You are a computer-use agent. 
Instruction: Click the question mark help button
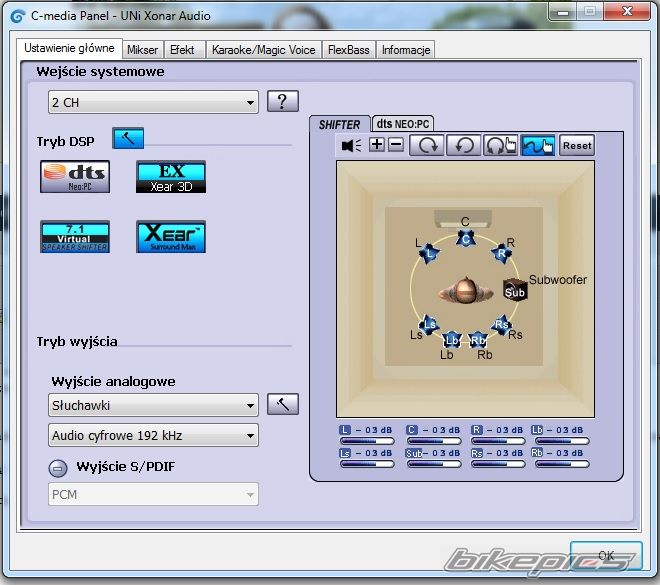click(x=284, y=101)
